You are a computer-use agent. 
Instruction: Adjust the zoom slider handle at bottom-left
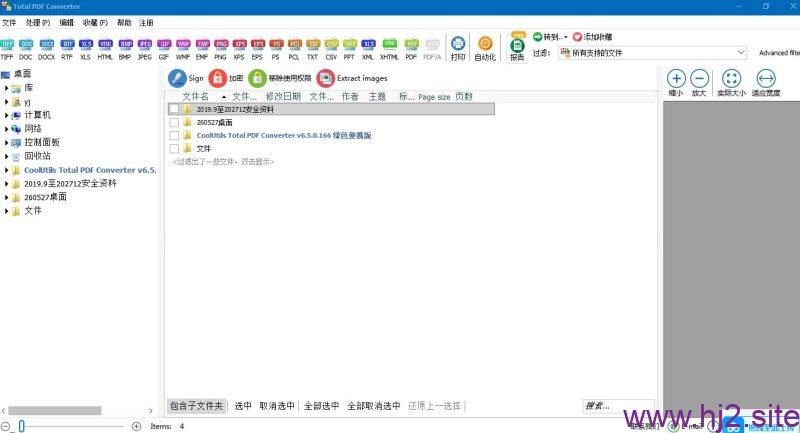pos(21,426)
